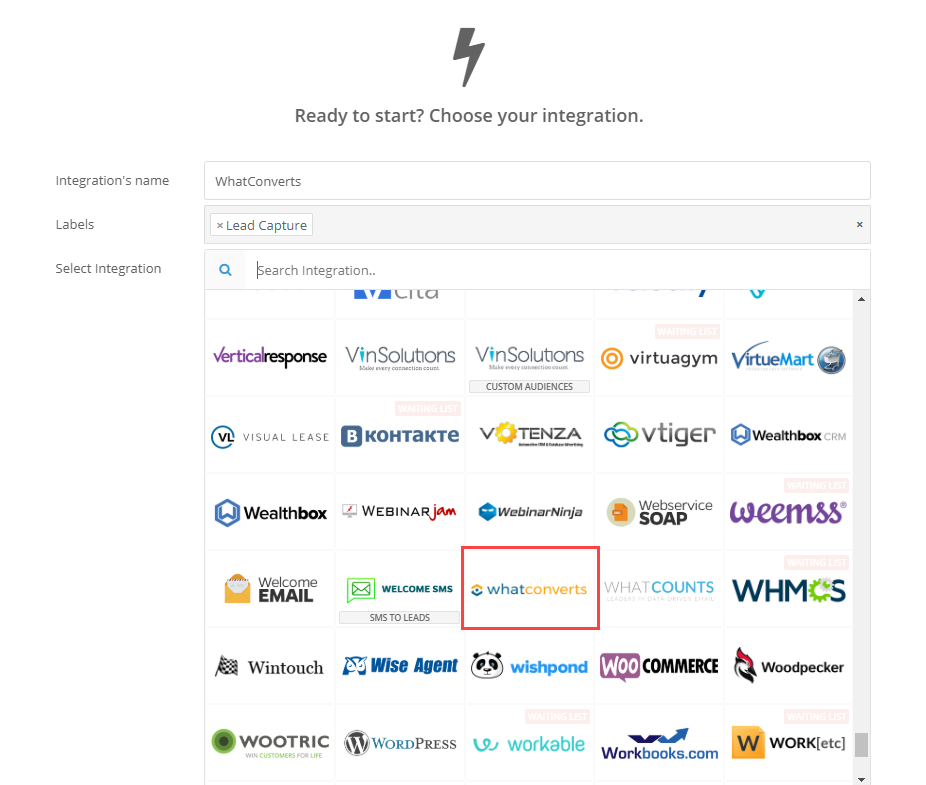Select the VerticalResponse integration logo

click(x=270, y=357)
